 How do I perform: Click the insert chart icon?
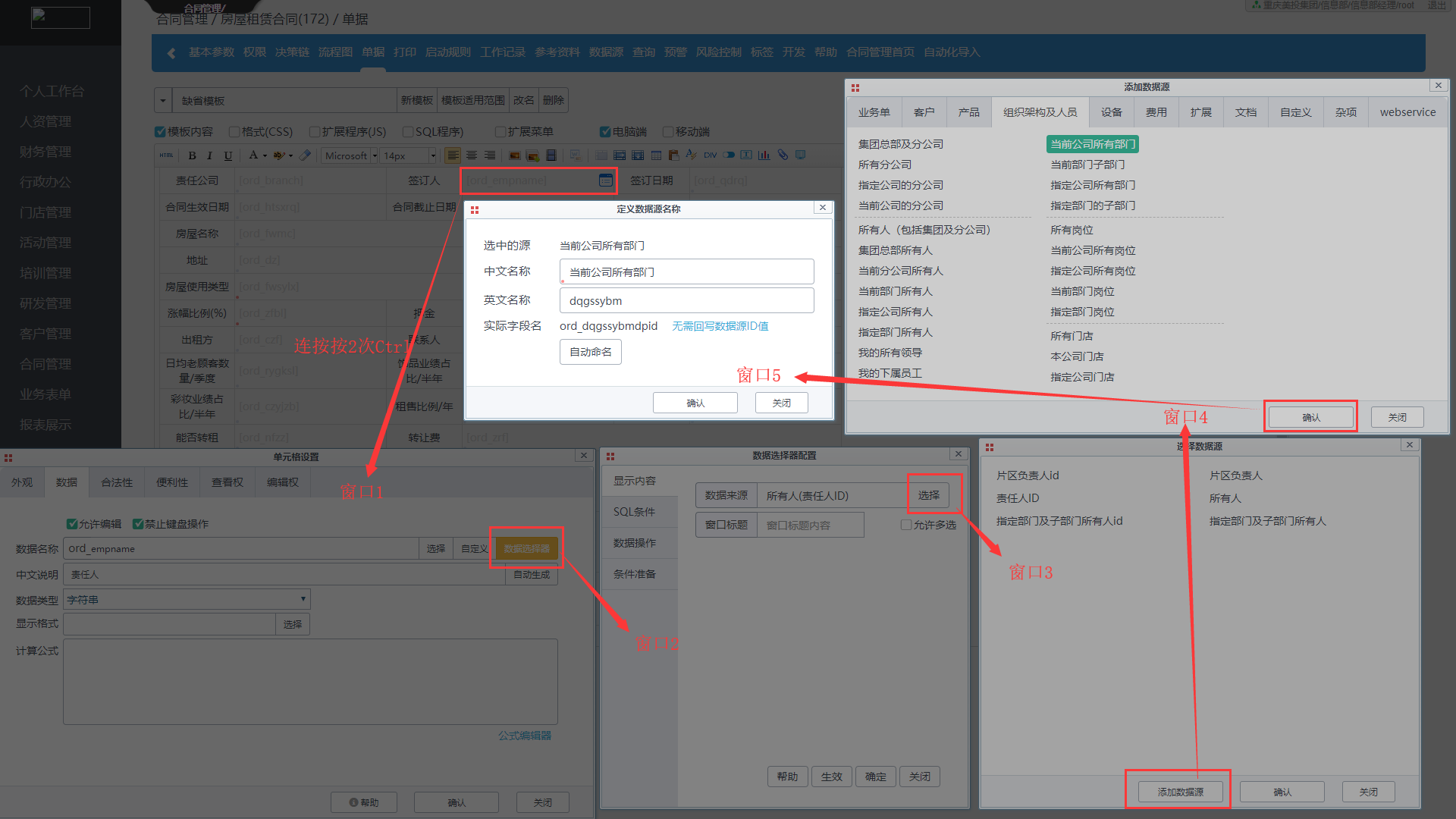click(764, 155)
